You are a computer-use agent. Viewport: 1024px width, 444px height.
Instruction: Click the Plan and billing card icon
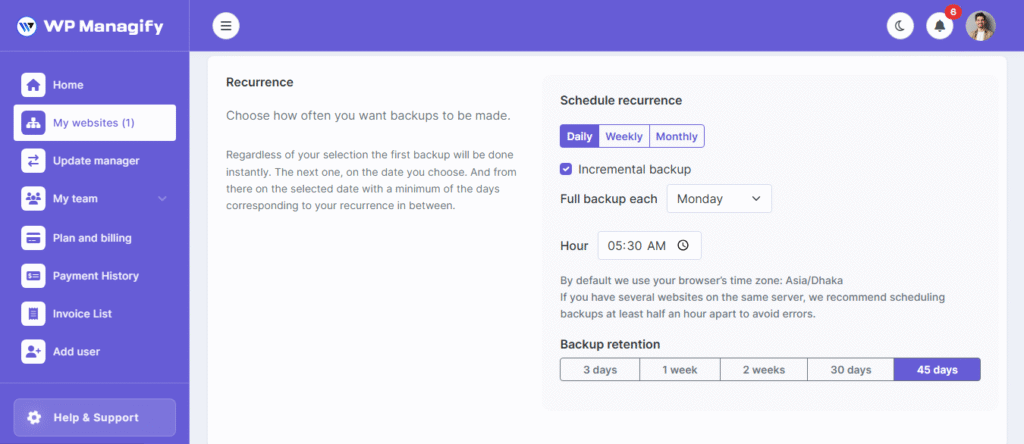pos(33,238)
